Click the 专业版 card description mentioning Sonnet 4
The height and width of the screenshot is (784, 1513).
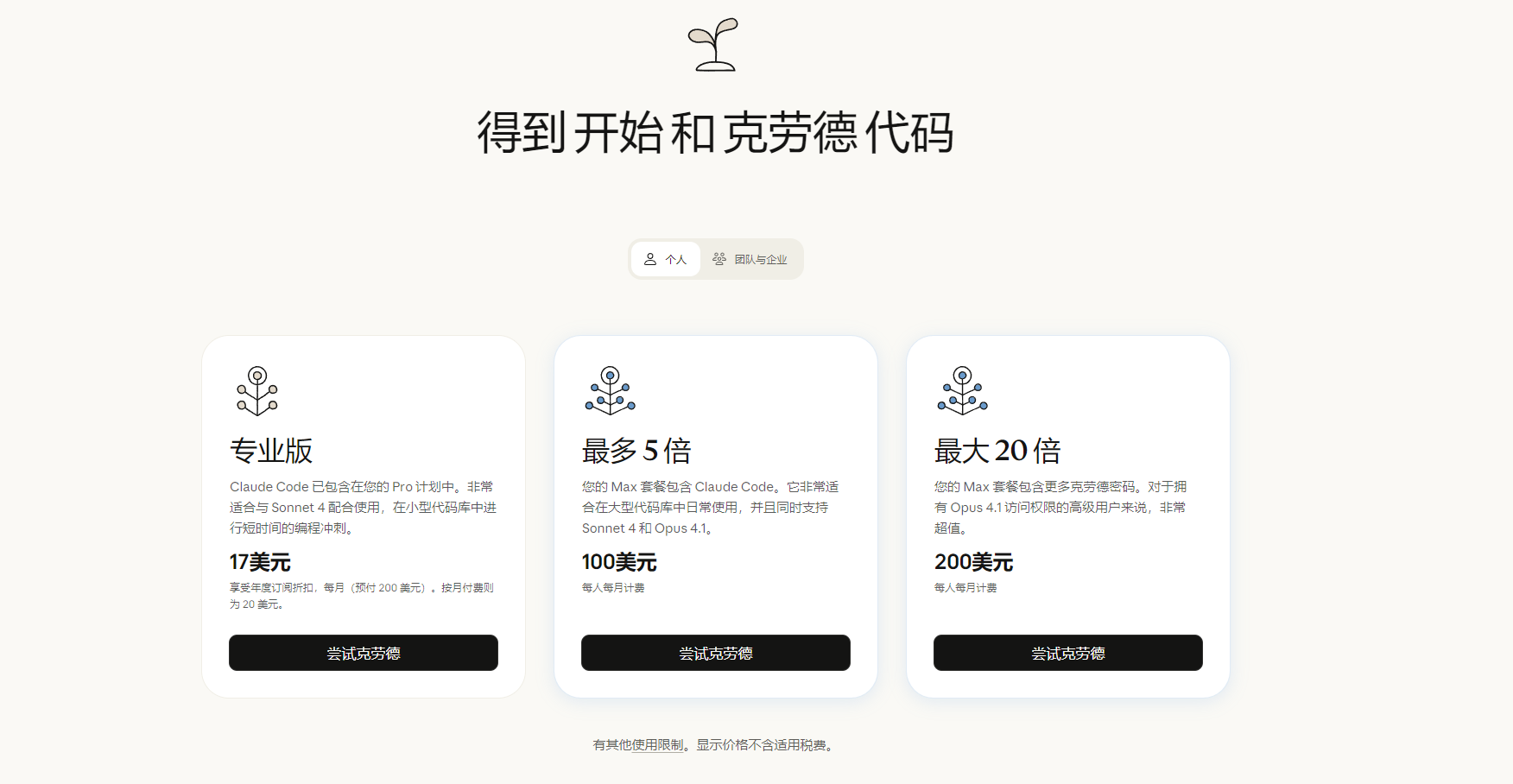pos(363,508)
